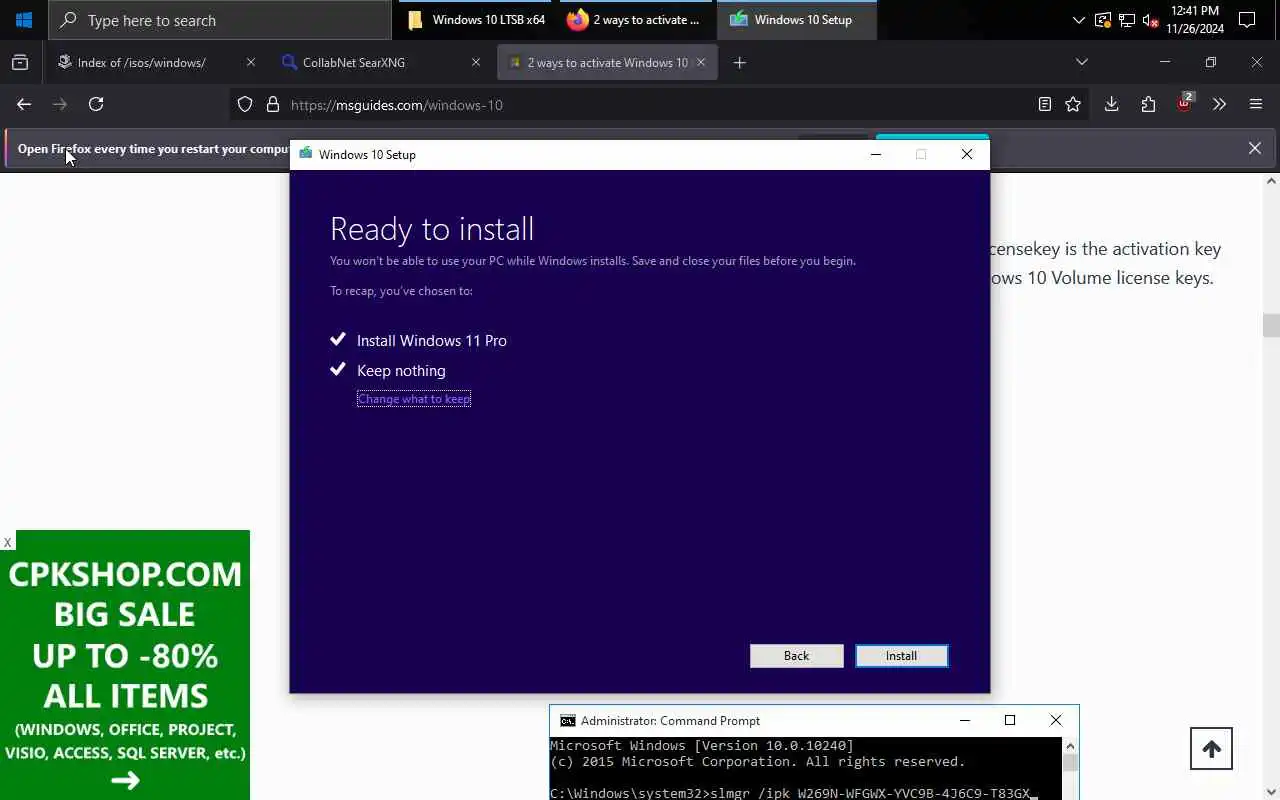Open the Windows Start menu
Viewport: 1280px width, 800px height.
pos(24,20)
